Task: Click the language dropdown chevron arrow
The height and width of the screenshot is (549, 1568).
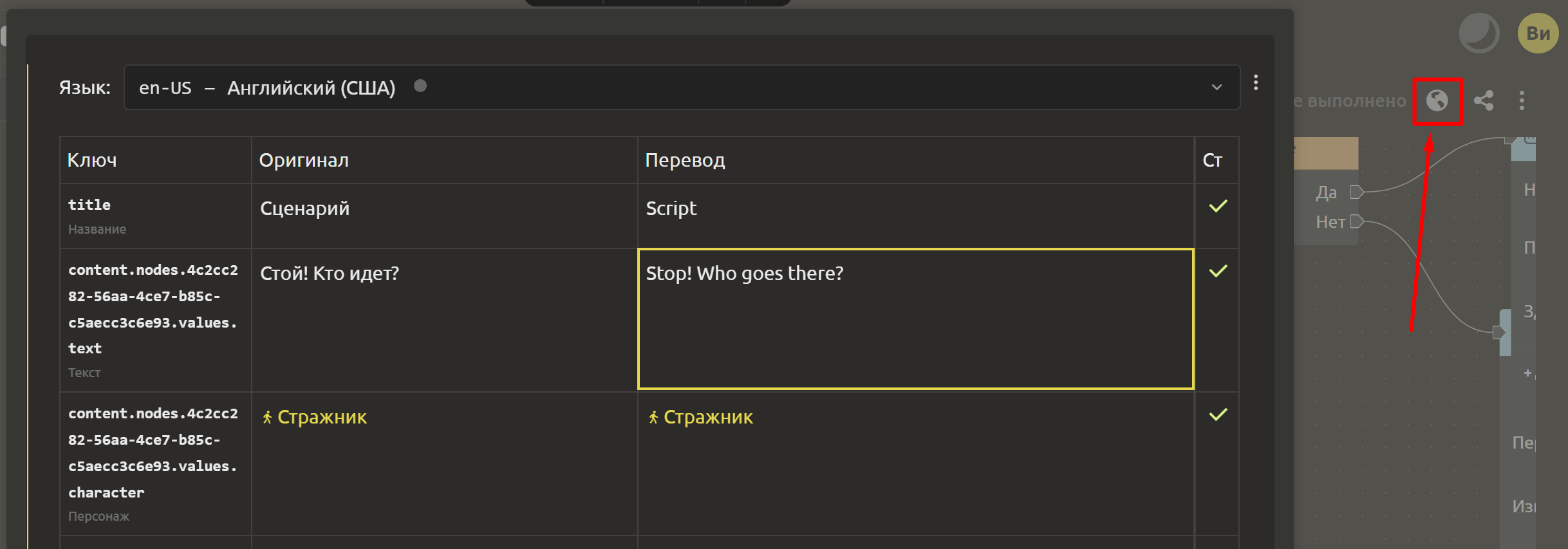Action: pyautogui.click(x=1217, y=87)
